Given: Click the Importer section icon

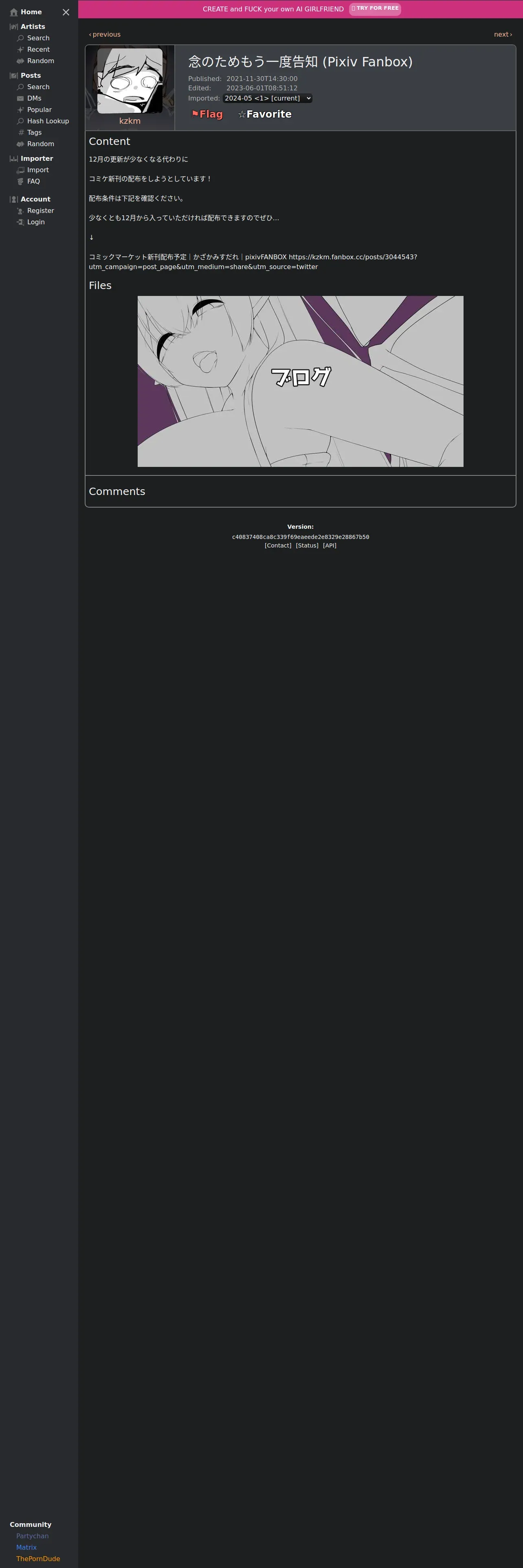Looking at the screenshot, I should [14, 159].
